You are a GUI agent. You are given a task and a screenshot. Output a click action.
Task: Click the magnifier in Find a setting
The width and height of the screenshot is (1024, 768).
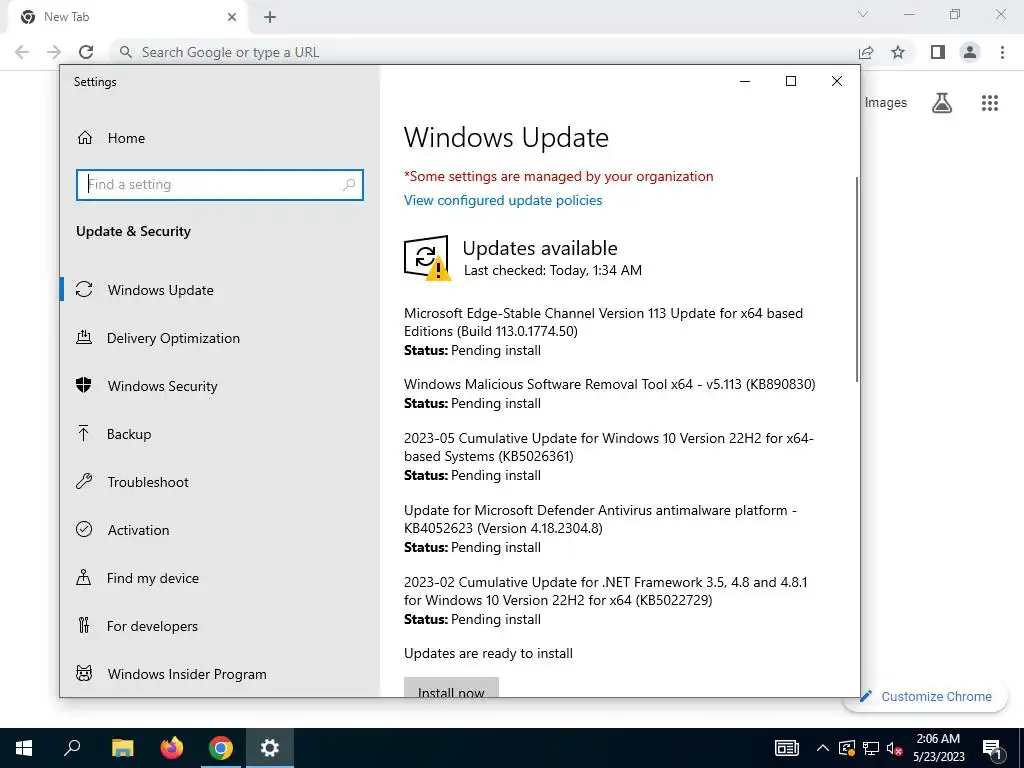click(349, 185)
